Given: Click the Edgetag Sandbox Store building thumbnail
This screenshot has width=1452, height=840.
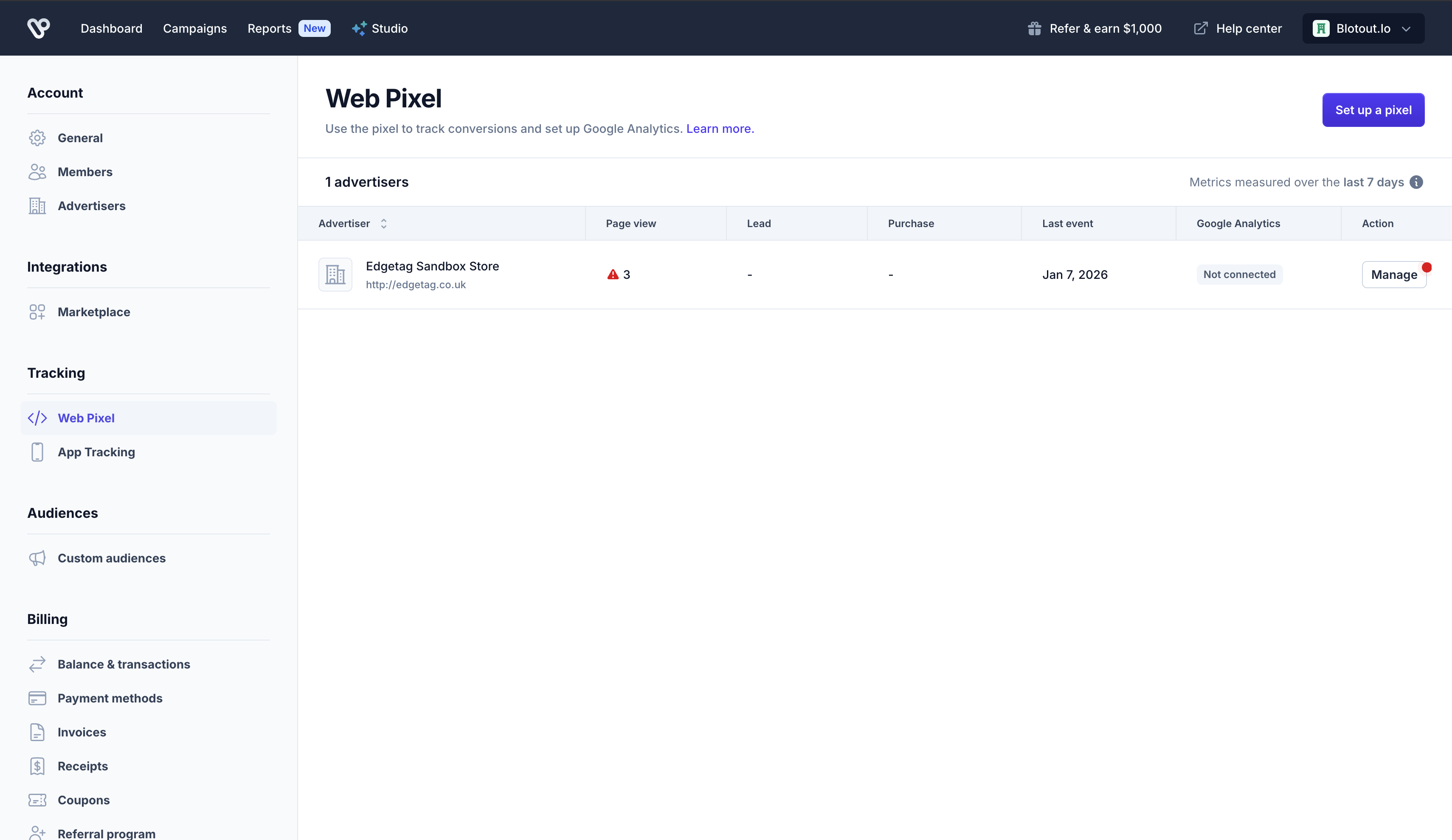Looking at the screenshot, I should [335, 274].
